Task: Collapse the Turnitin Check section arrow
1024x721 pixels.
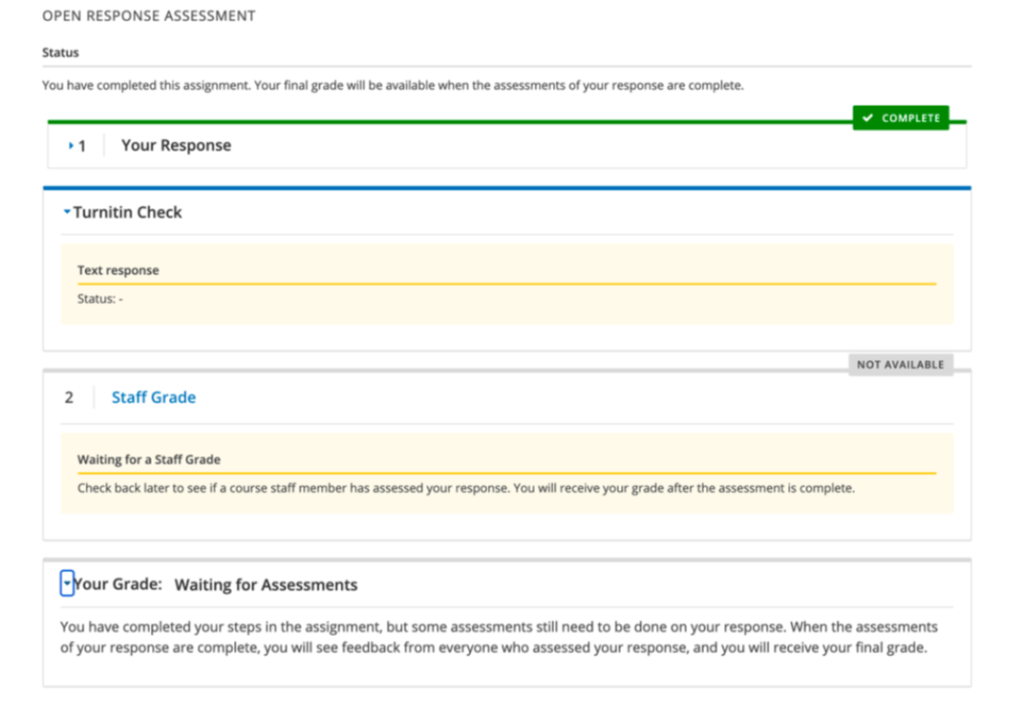Action: pyautogui.click(x=67, y=212)
